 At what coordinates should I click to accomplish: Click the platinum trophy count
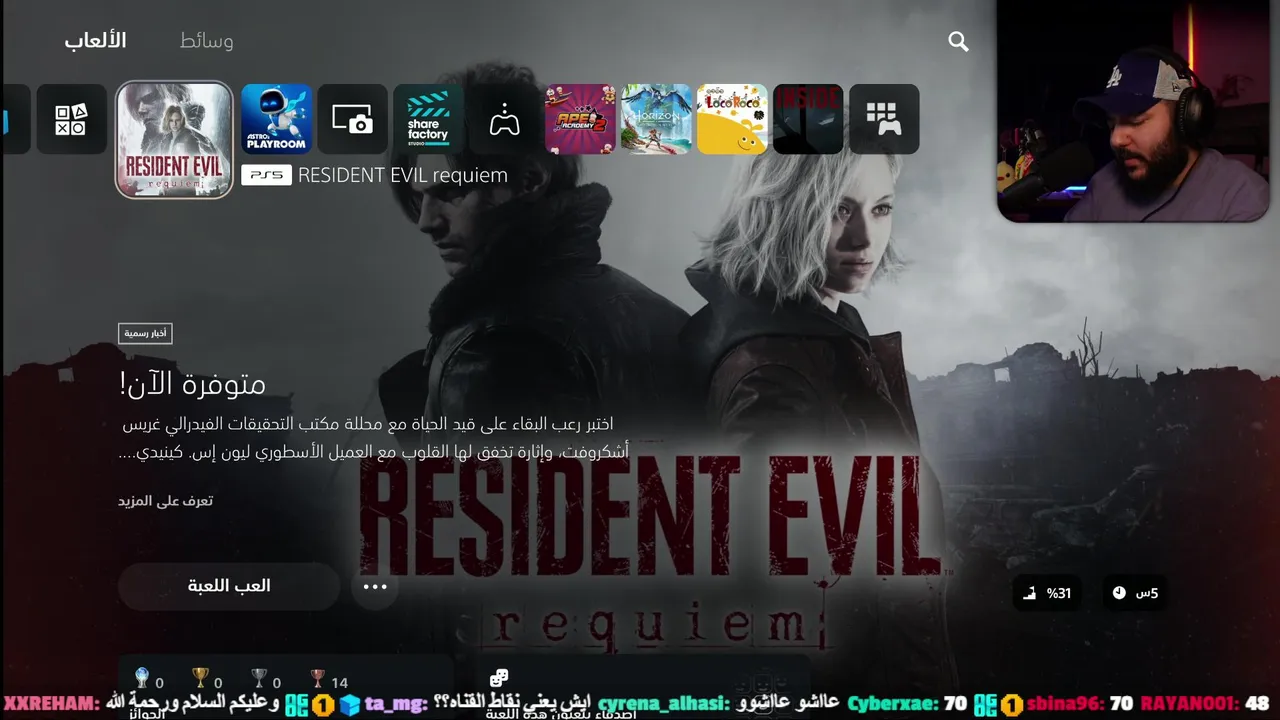pos(148,680)
